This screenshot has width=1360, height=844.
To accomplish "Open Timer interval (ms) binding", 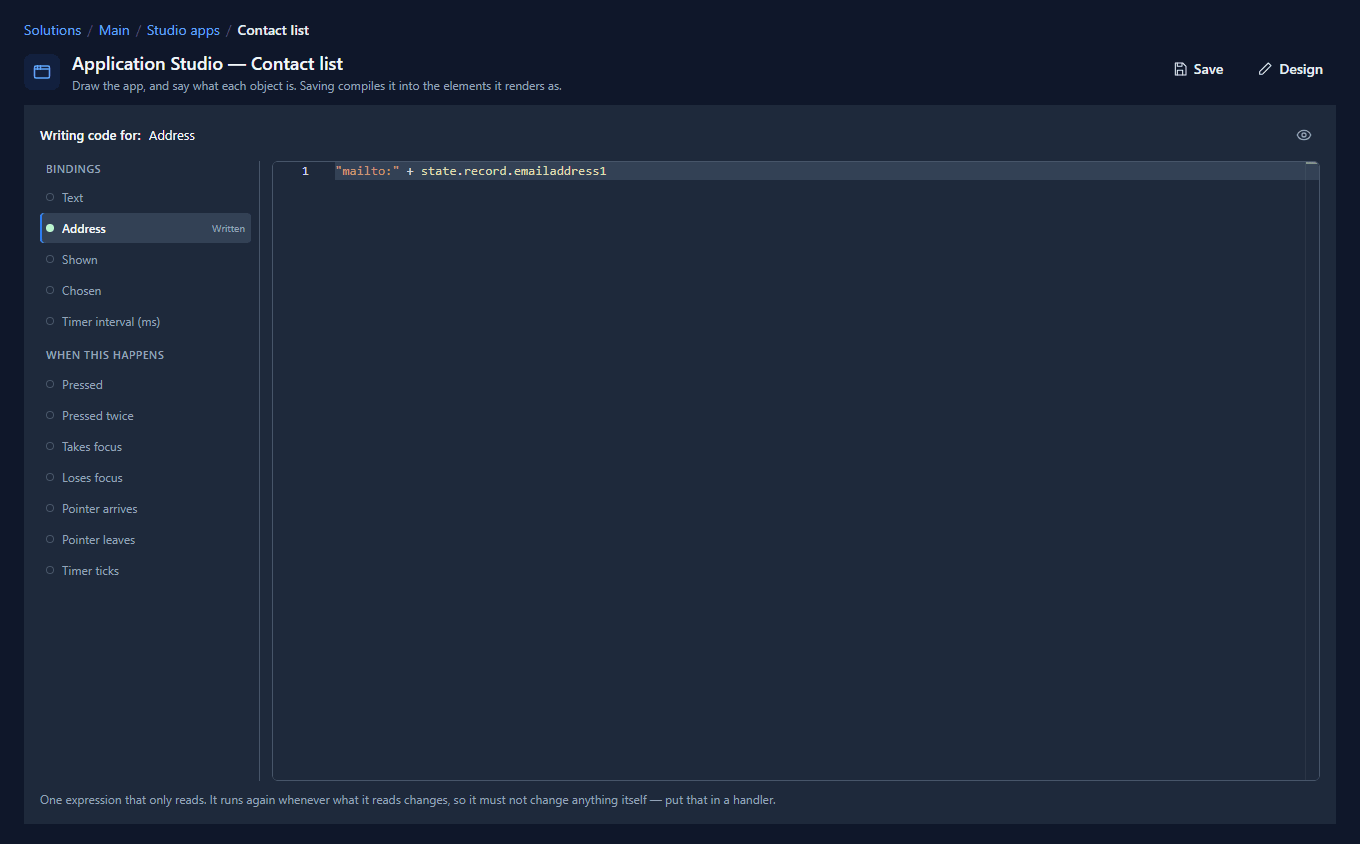I will pyautogui.click(x=145, y=322).
